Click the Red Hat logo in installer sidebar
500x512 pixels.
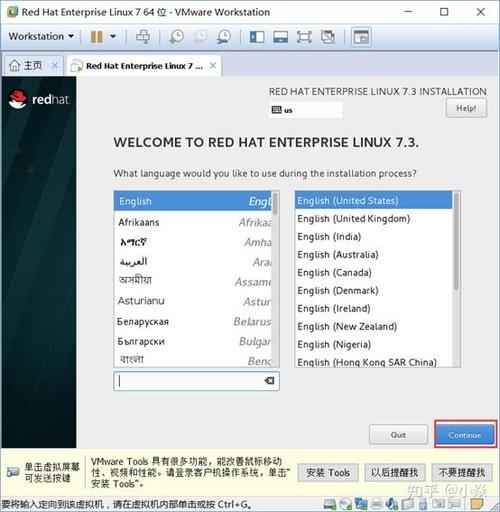[39, 99]
